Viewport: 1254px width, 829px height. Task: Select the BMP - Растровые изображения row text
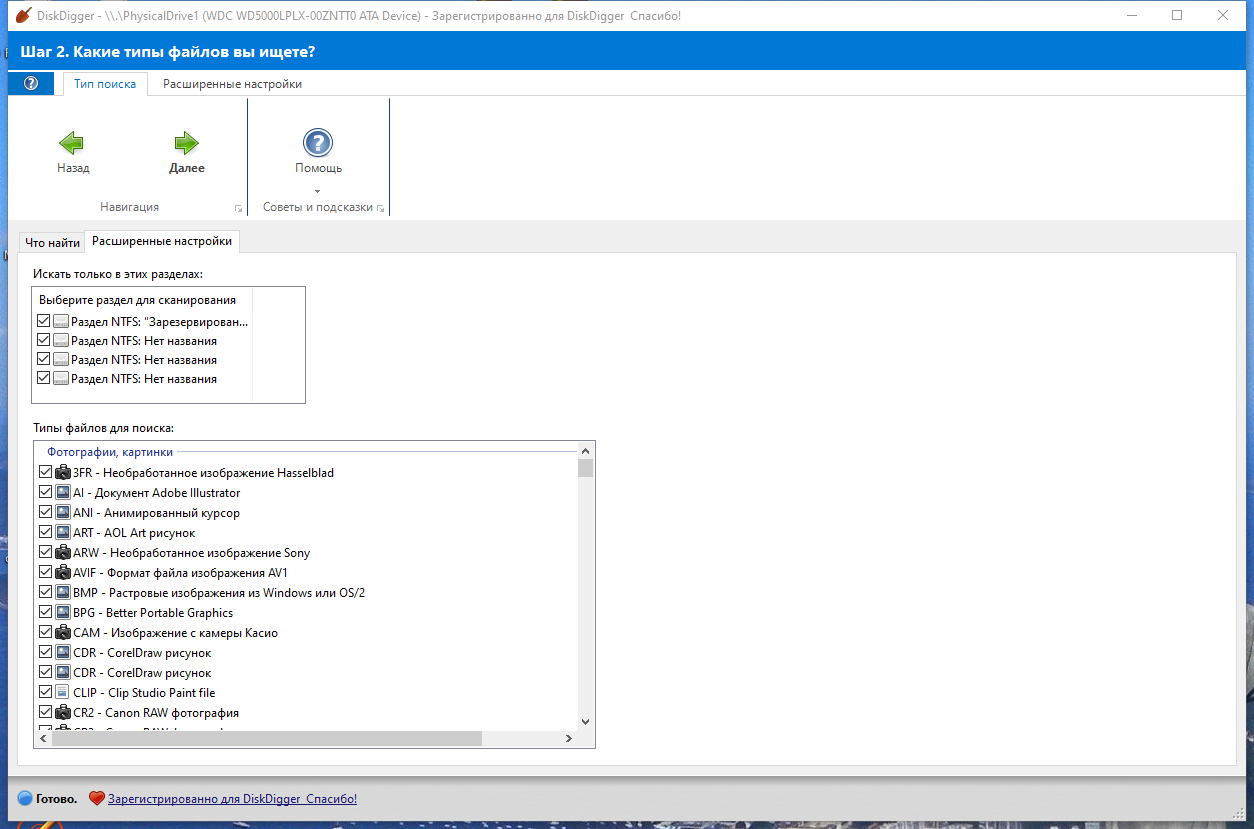[219, 592]
